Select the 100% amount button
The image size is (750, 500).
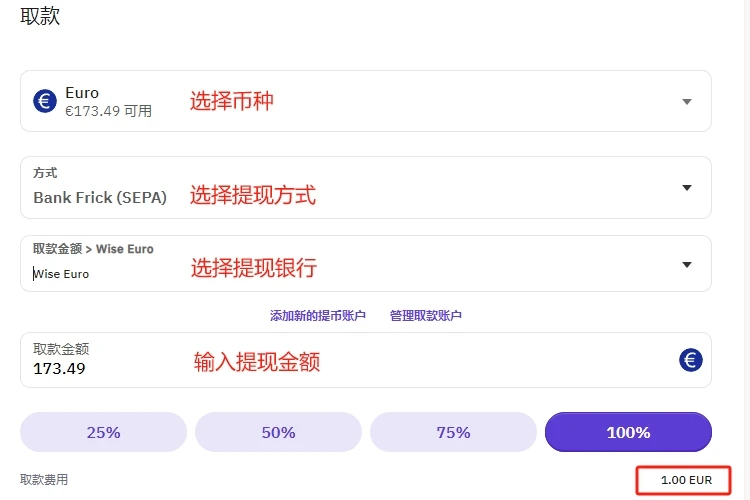[x=629, y=432]
